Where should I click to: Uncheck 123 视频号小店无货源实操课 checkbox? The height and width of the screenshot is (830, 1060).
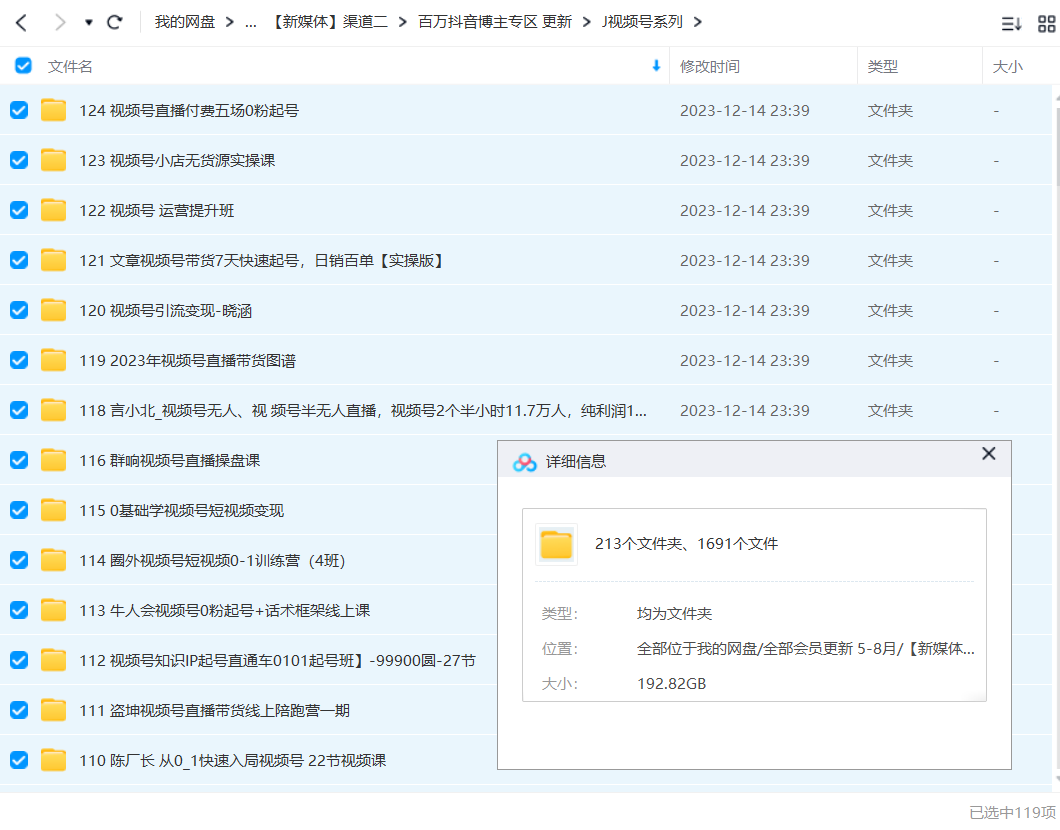pyautogui.click(x=19, y=160)
